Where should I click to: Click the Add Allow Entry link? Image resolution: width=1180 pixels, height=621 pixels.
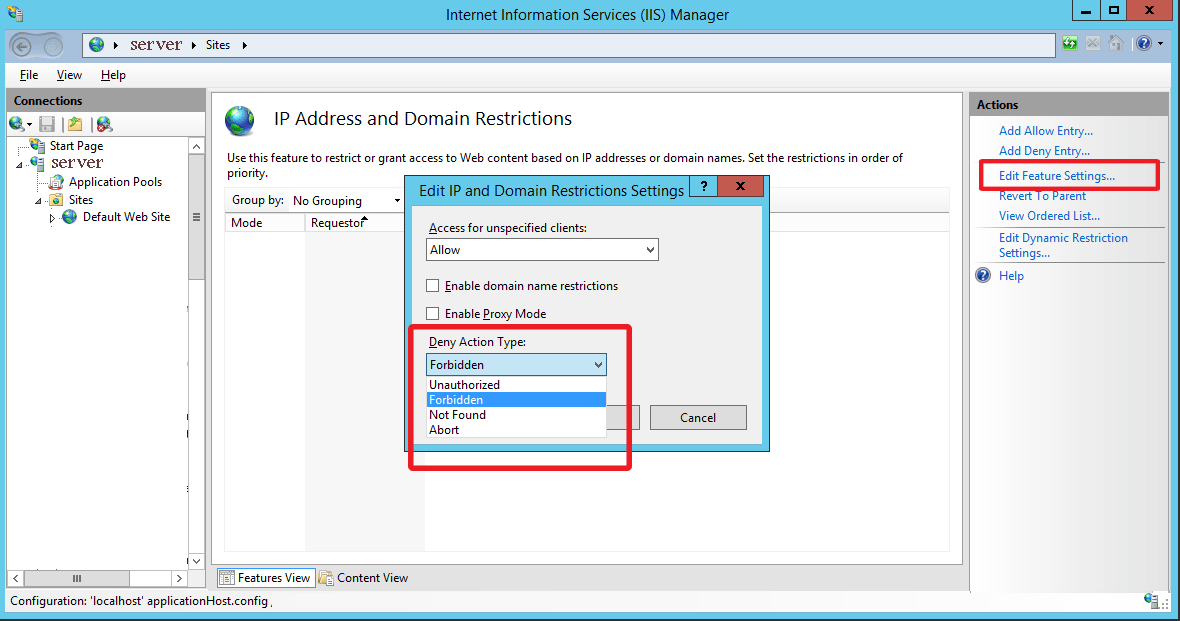click(1045, 131)
